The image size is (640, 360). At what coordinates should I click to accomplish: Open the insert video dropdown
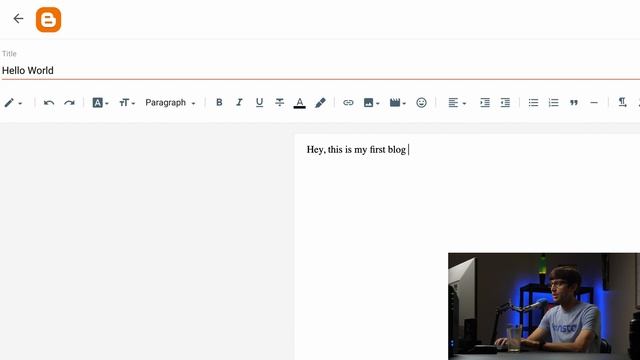point(398,102)
